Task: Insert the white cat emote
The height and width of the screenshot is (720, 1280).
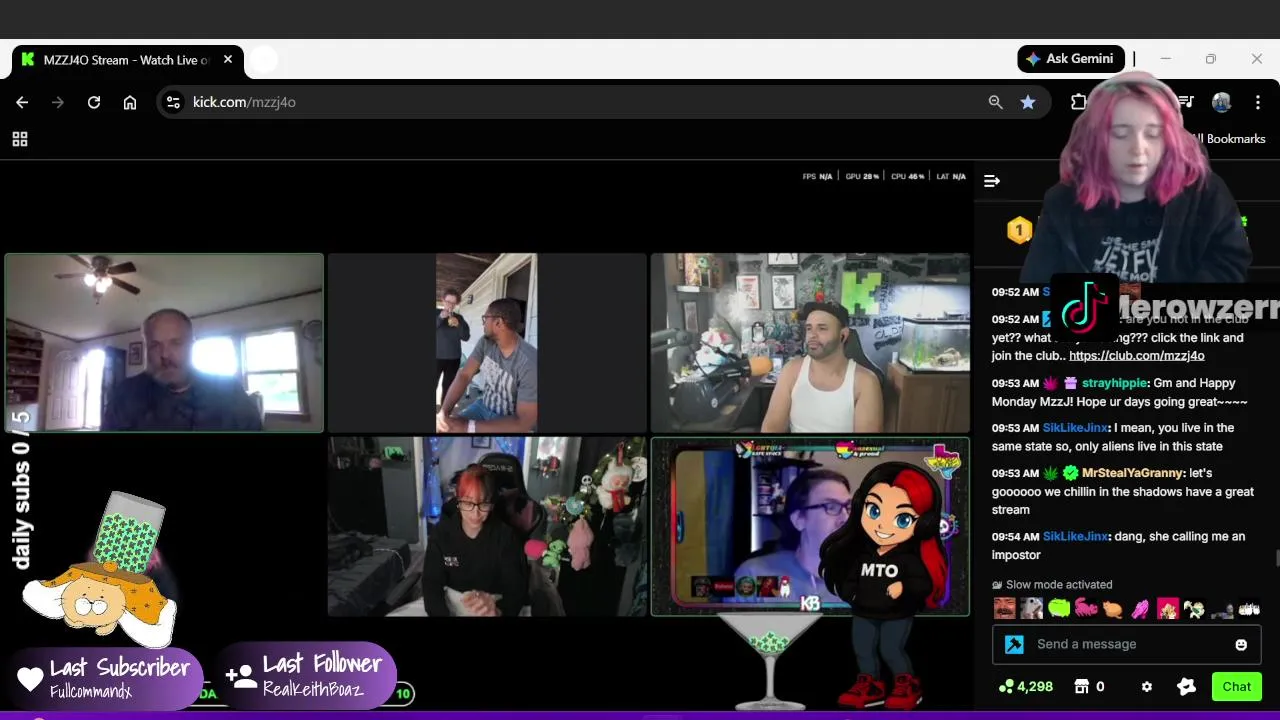Action: tap(1032, 608)
